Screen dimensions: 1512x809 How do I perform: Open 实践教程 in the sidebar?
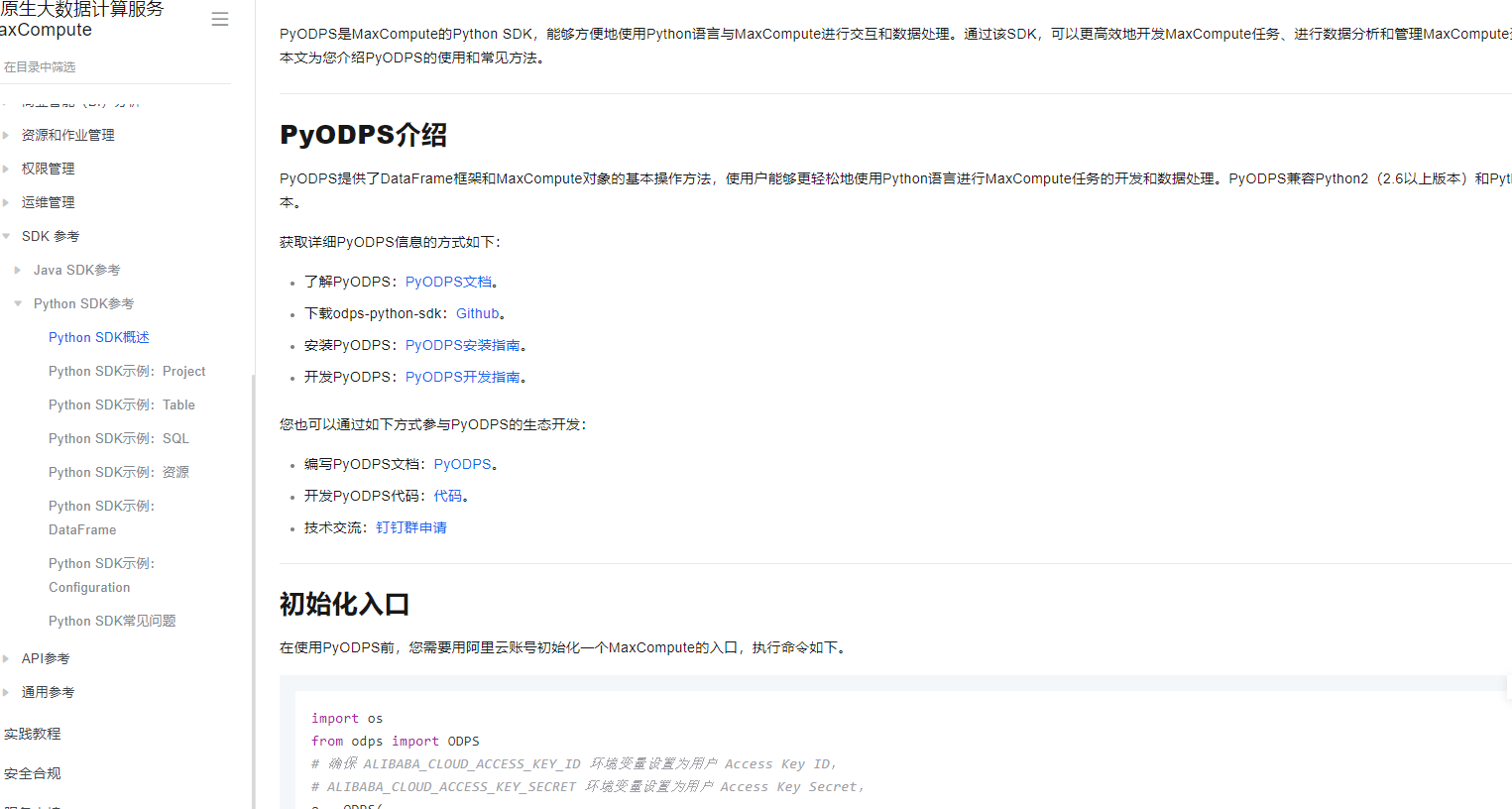click(x=33, y=734)
